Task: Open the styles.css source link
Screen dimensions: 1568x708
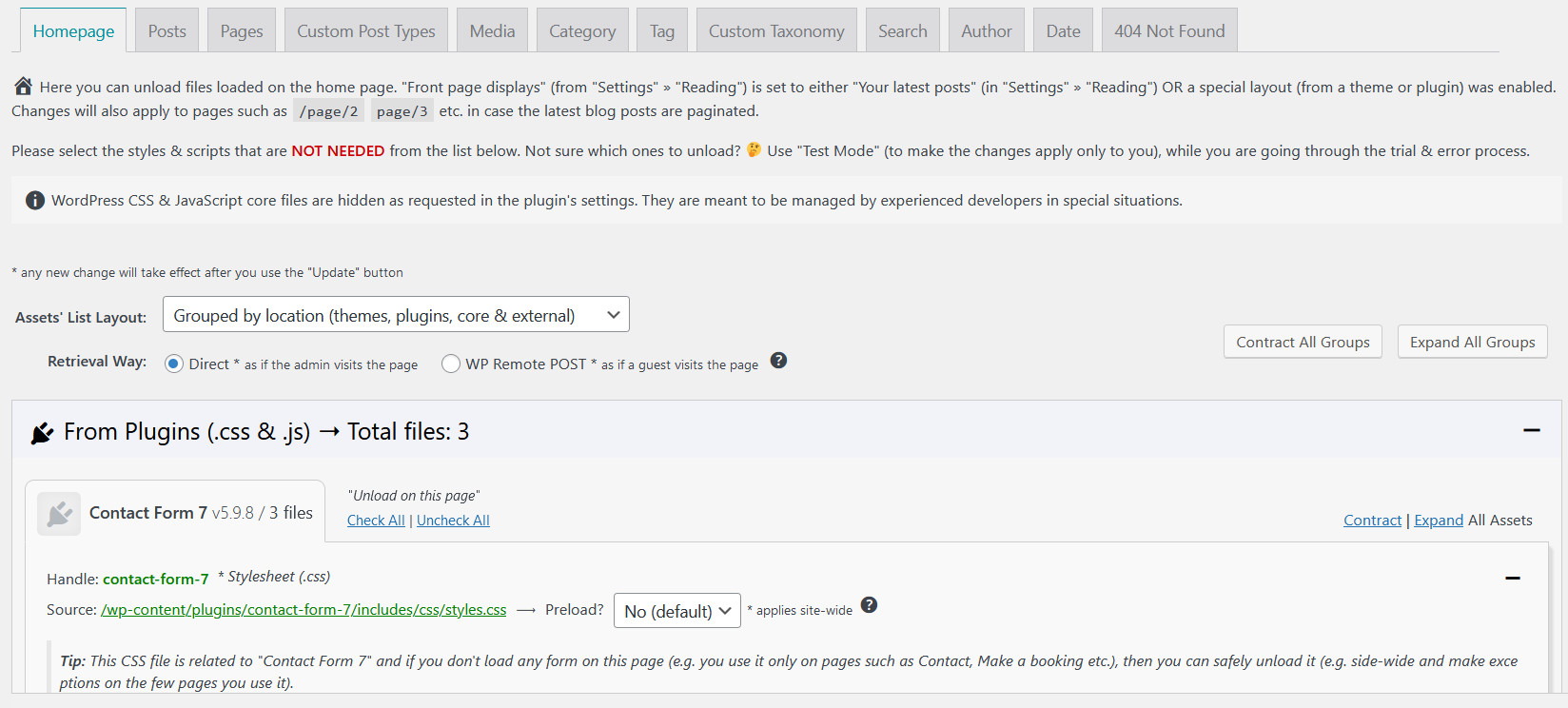Action: tap(304, 609)
